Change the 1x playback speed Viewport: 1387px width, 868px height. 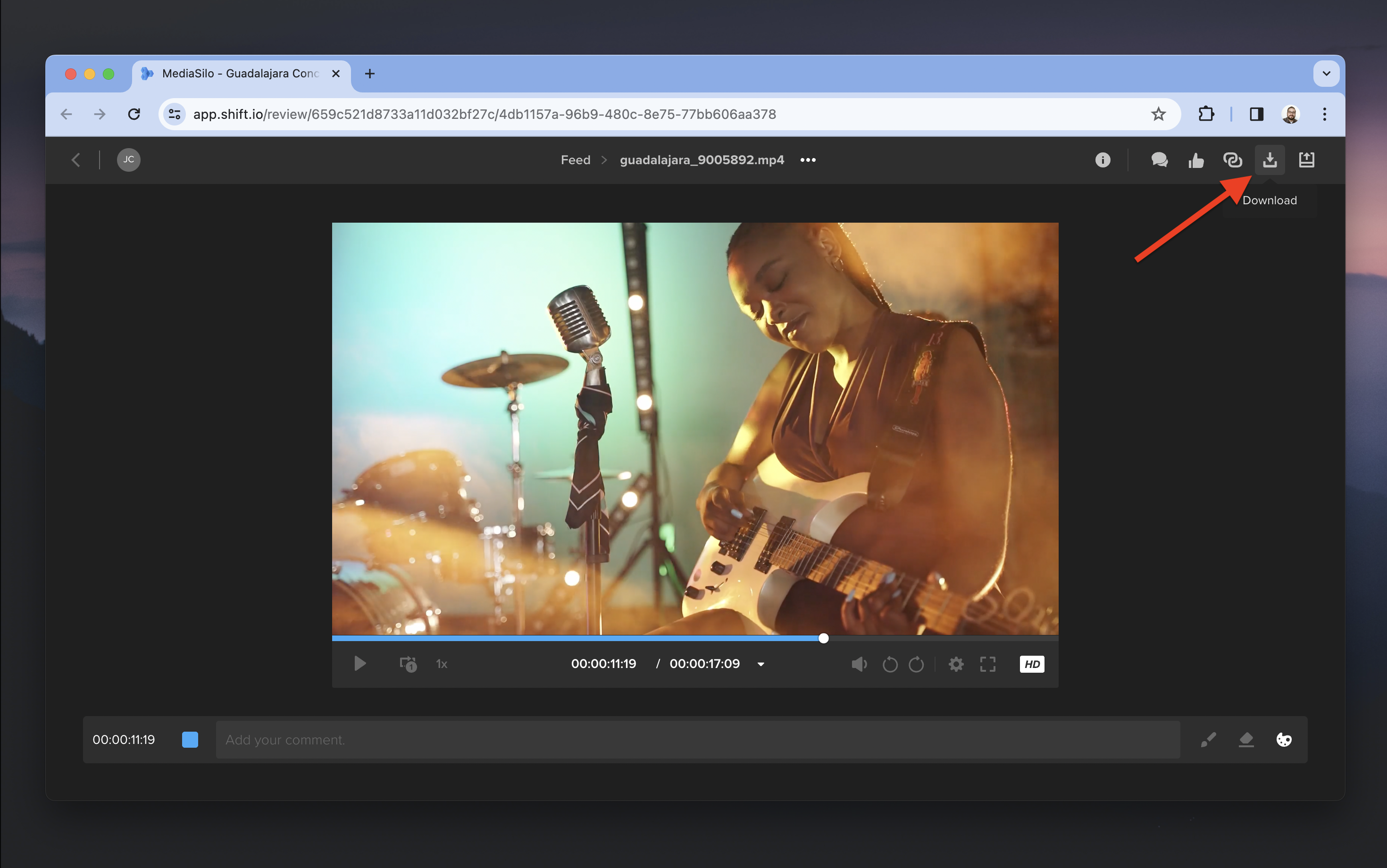point(442,664)
